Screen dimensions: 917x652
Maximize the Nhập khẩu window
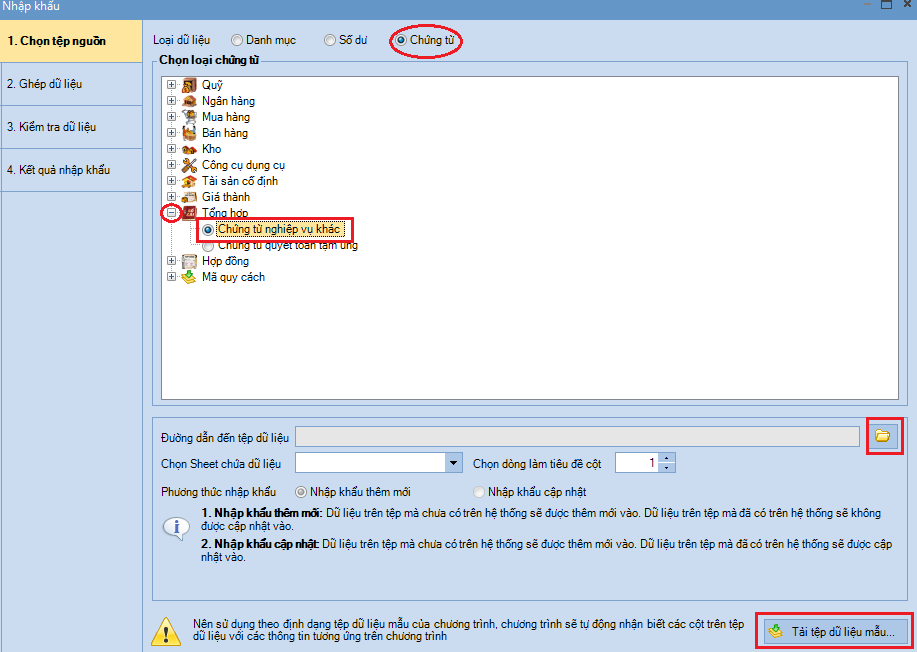[887, 5]
